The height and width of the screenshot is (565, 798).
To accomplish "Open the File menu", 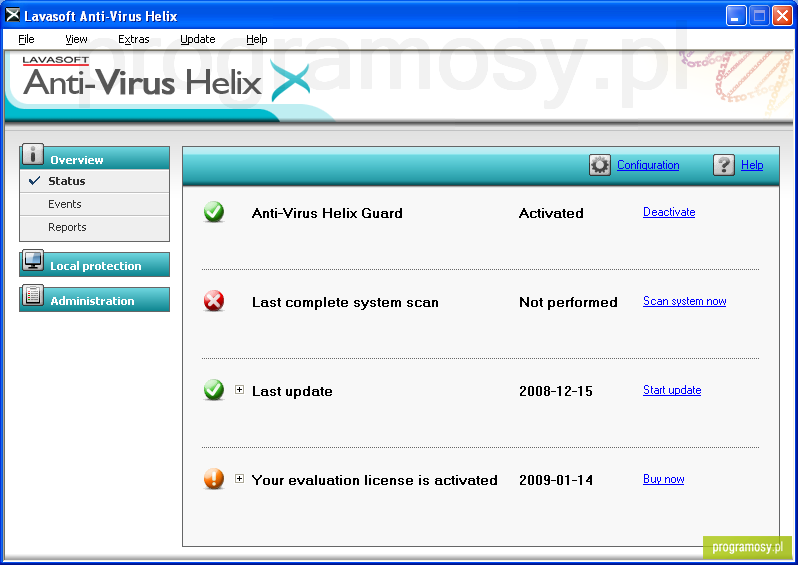I will tap(26, 39).
